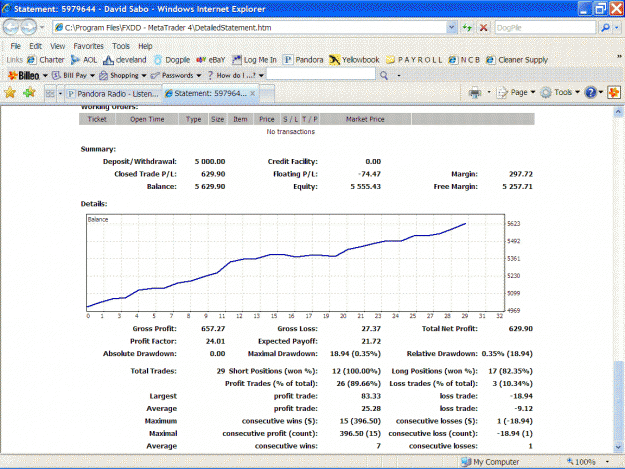Open the 100% zoom level control
625x469 pixels.
click(587, 462)
